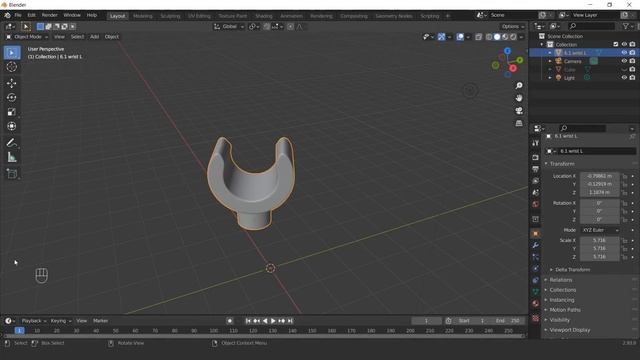Select the Move tool

pyautogui.click(x=12, y=83)
